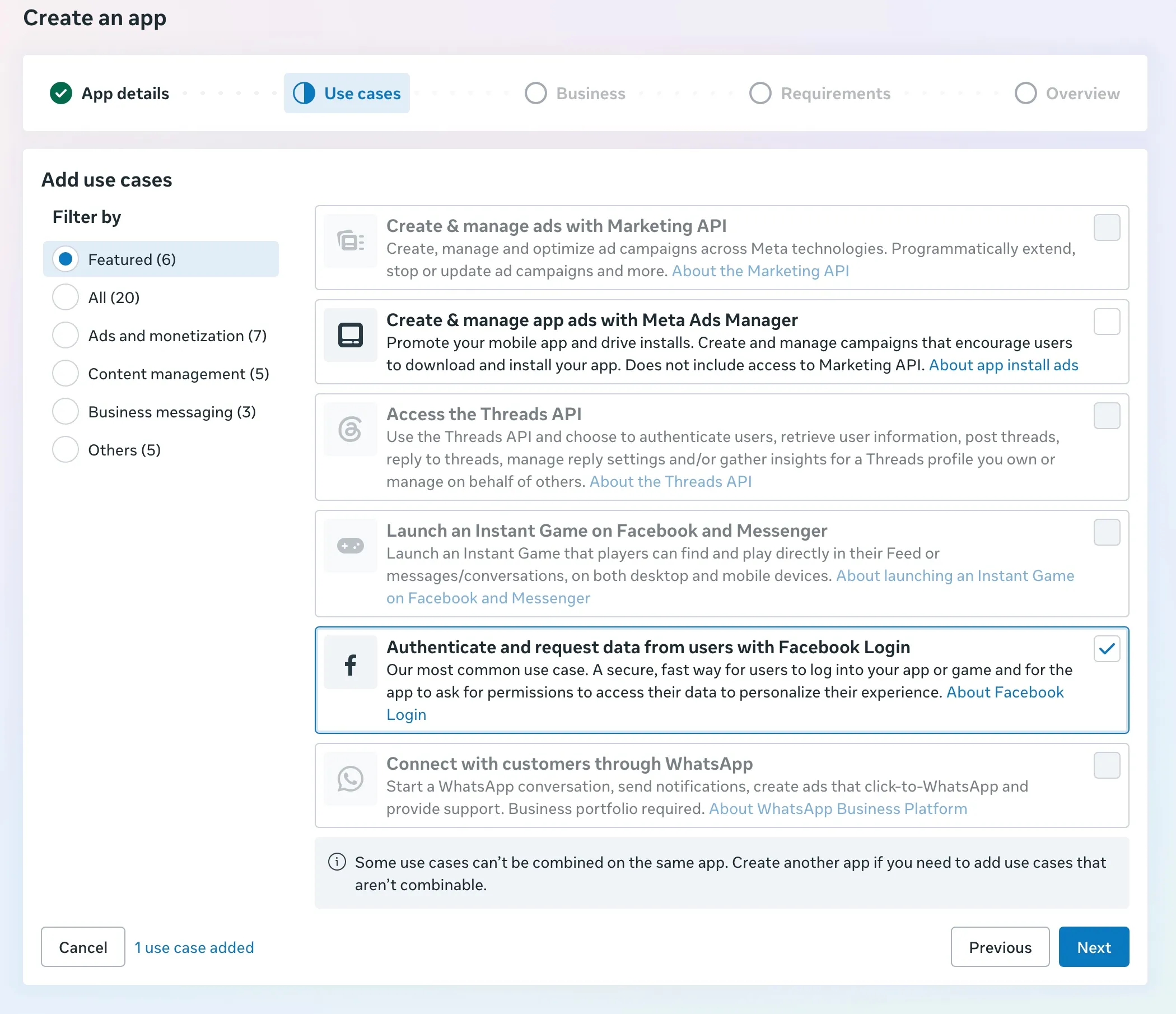Viewport: 1176px width, 1014px height.
Task: Click the empty circle next to Business step
Action: [536, 93]
